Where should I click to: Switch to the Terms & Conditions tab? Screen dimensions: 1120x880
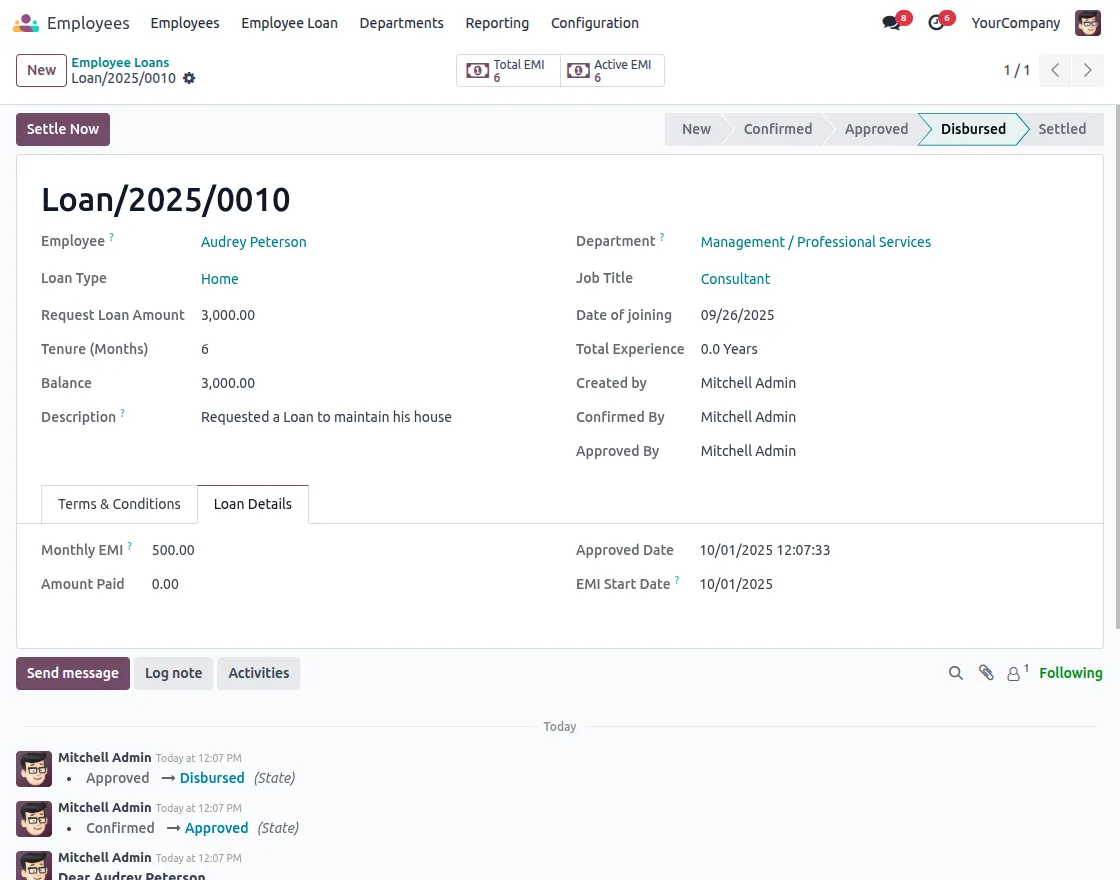pos(119,504)
